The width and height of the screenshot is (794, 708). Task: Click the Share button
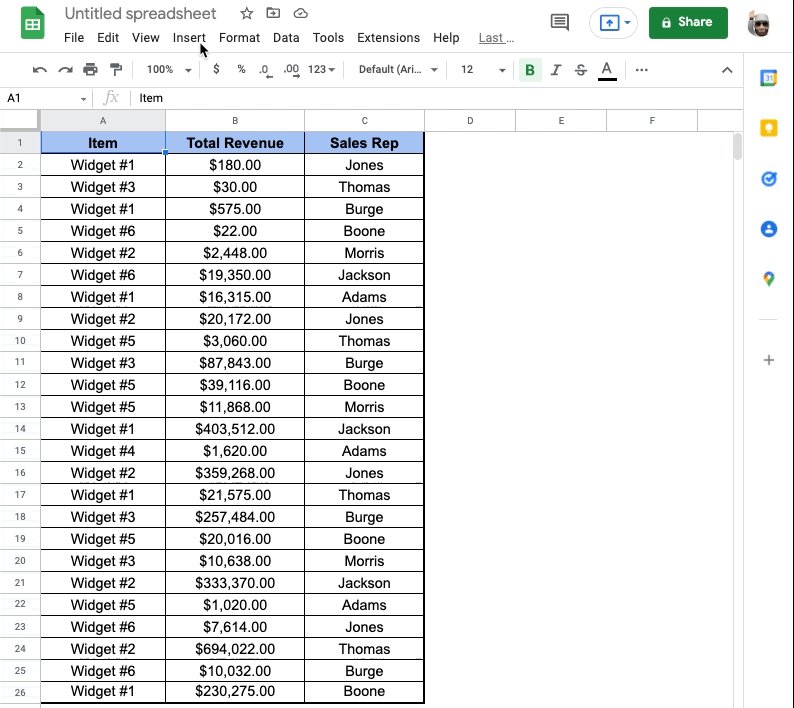[x=688, y=23]
